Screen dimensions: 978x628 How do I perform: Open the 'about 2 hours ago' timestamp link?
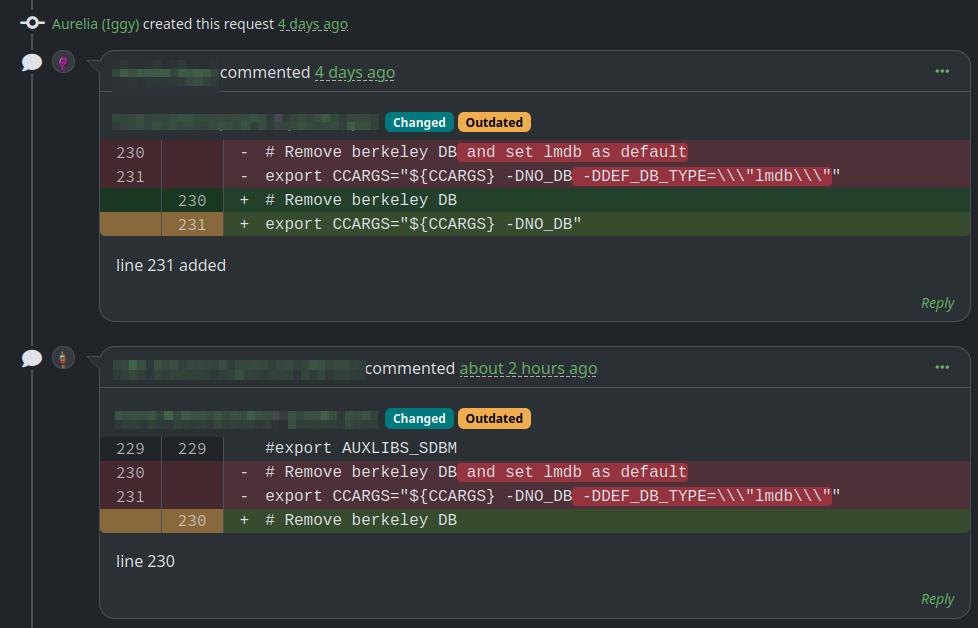click(x=528, y=368)
